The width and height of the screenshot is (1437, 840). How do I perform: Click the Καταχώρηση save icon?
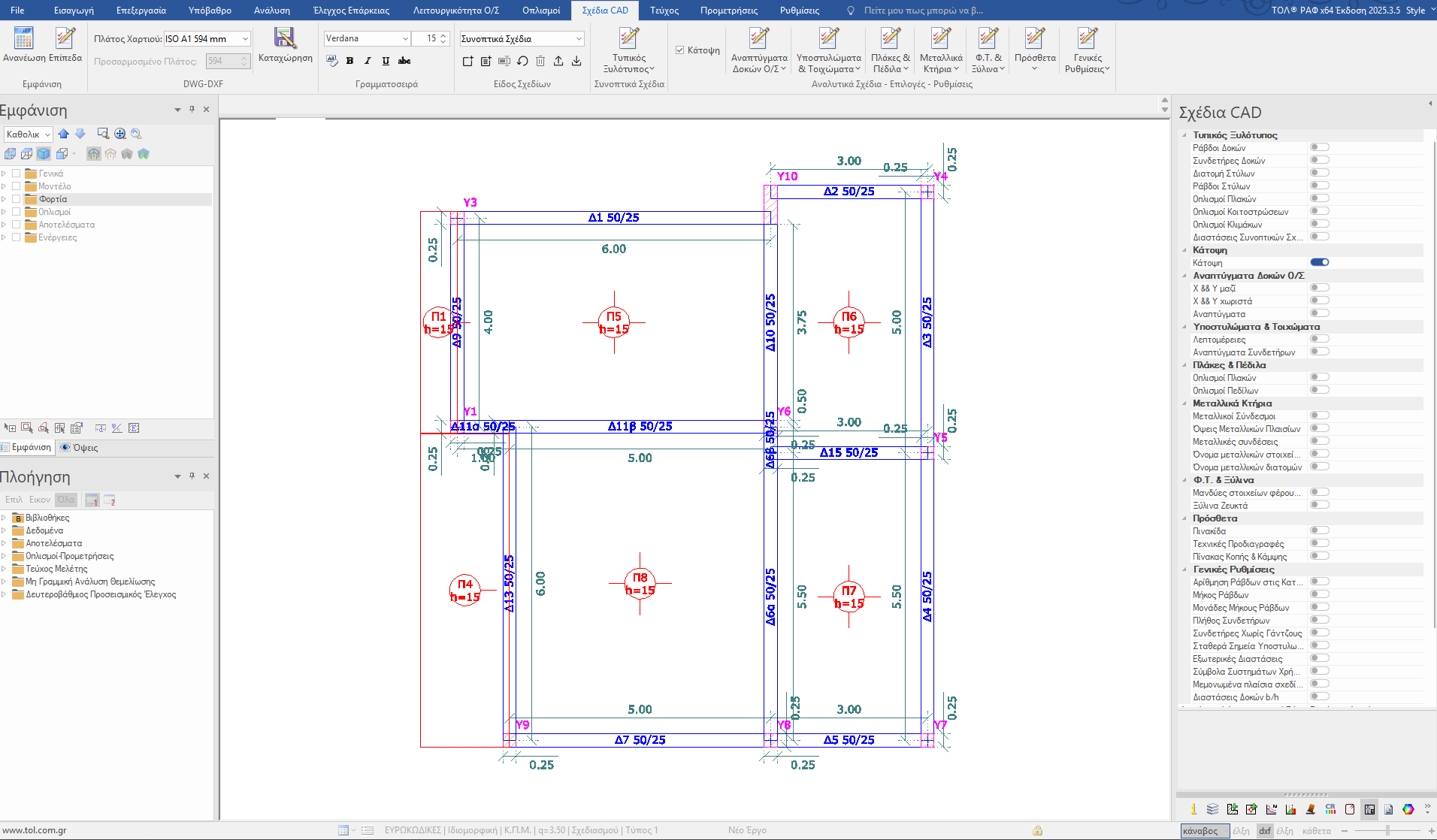pyautogui.click(x=285, y=38)
